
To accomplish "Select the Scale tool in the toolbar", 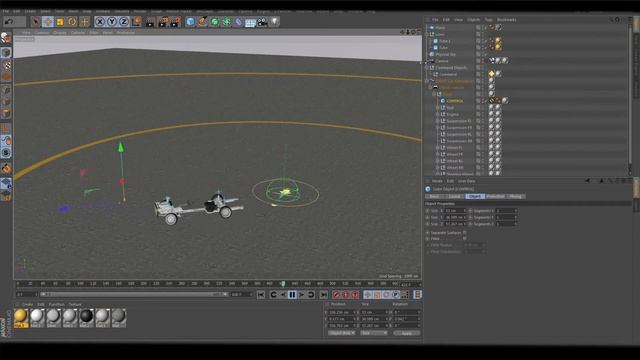I will pyautogui.click(x=60, y=22).
